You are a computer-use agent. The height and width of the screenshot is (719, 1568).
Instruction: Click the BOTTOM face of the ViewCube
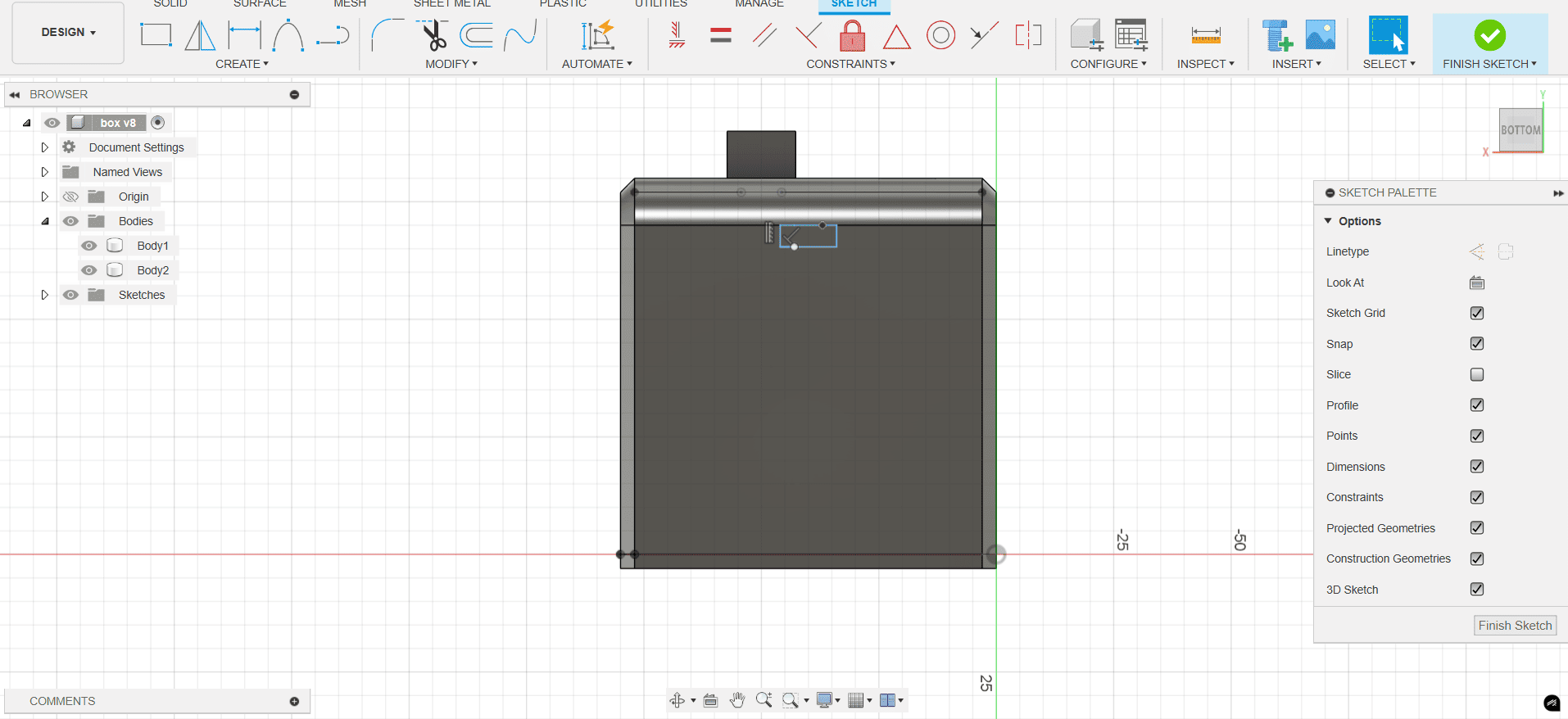[x=1520, y=130]
